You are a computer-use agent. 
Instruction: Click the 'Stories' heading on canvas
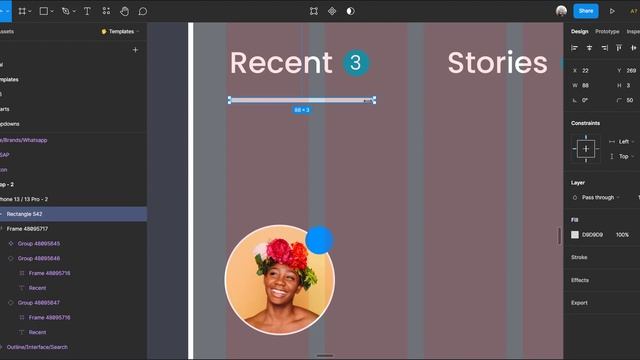point(497,63)
